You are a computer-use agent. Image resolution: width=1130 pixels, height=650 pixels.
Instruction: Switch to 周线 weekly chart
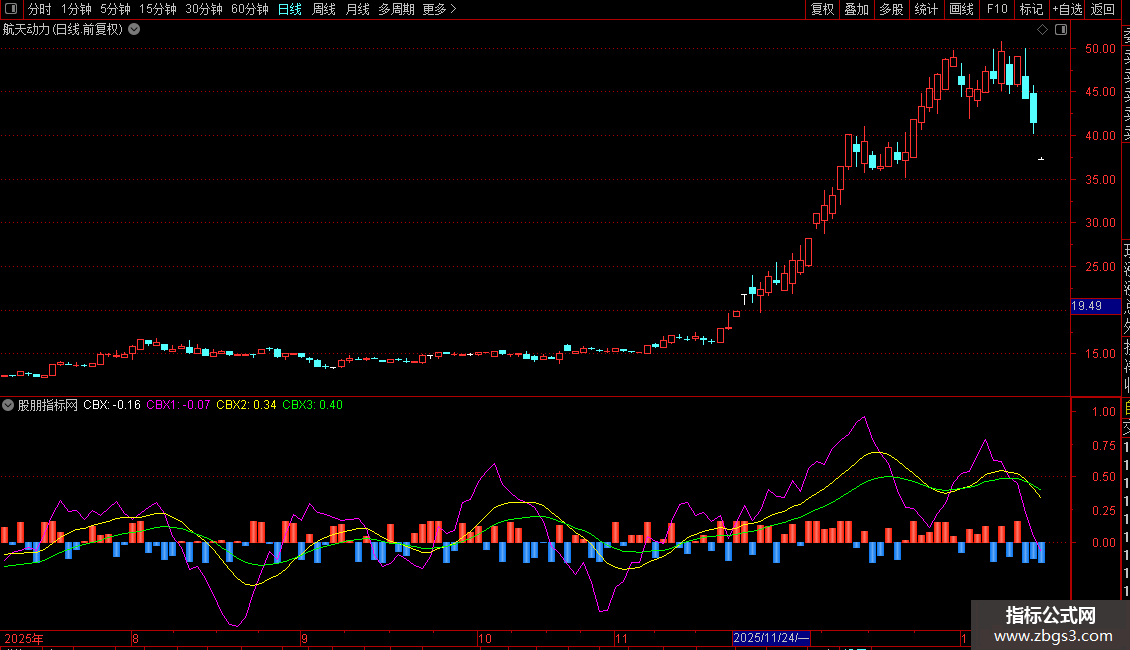pyautogui.click(x=324, y=9)
